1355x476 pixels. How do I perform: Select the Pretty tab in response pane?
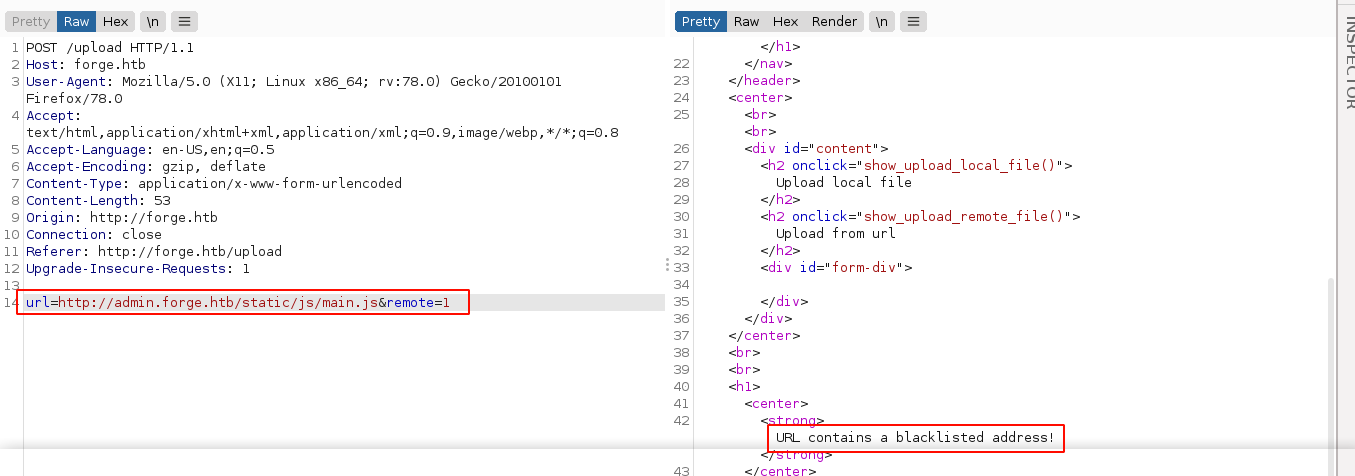coord(700,21)
